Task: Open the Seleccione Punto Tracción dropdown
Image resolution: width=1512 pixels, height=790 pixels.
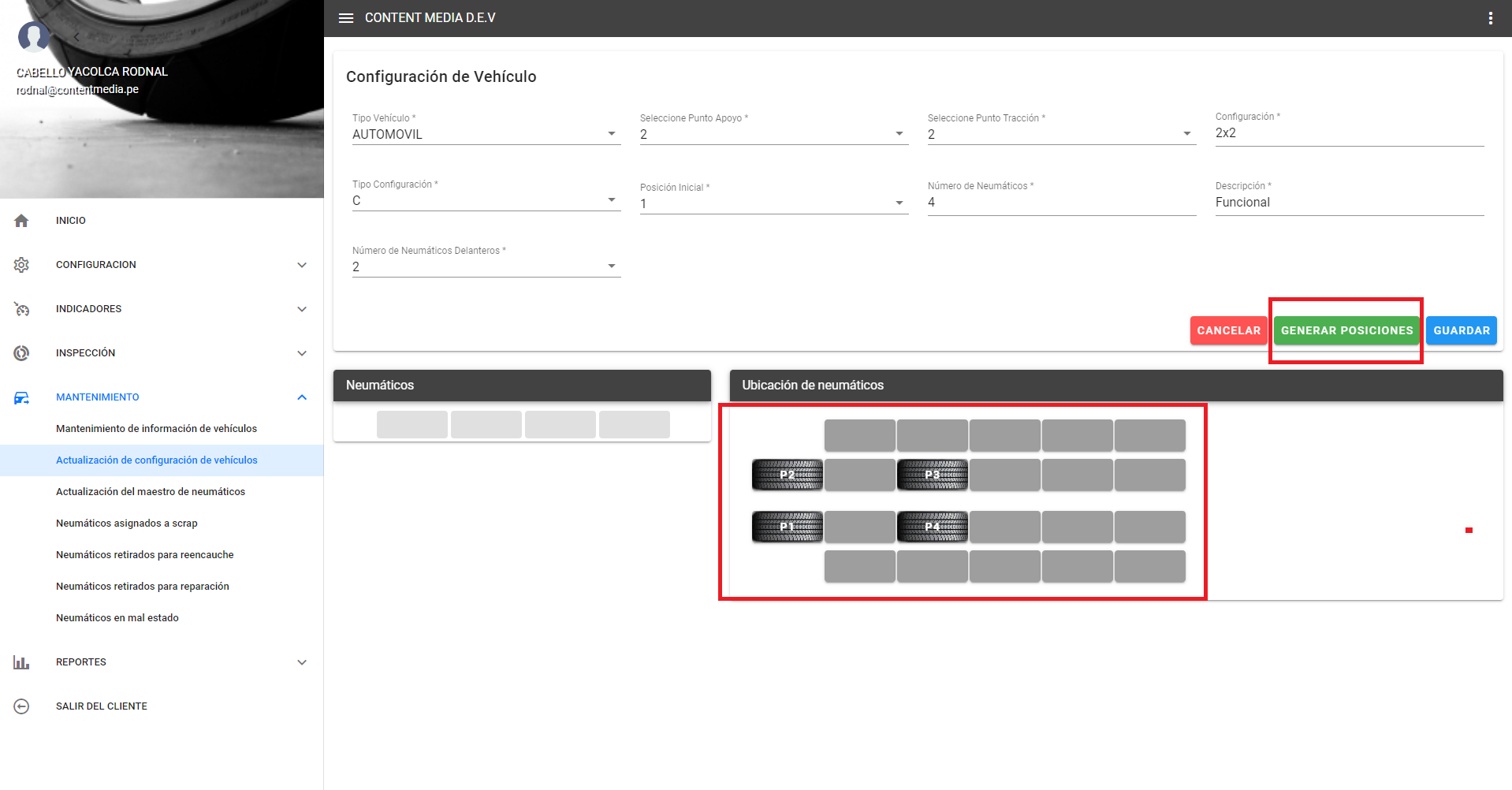Action: click(x=1060, y=135)
